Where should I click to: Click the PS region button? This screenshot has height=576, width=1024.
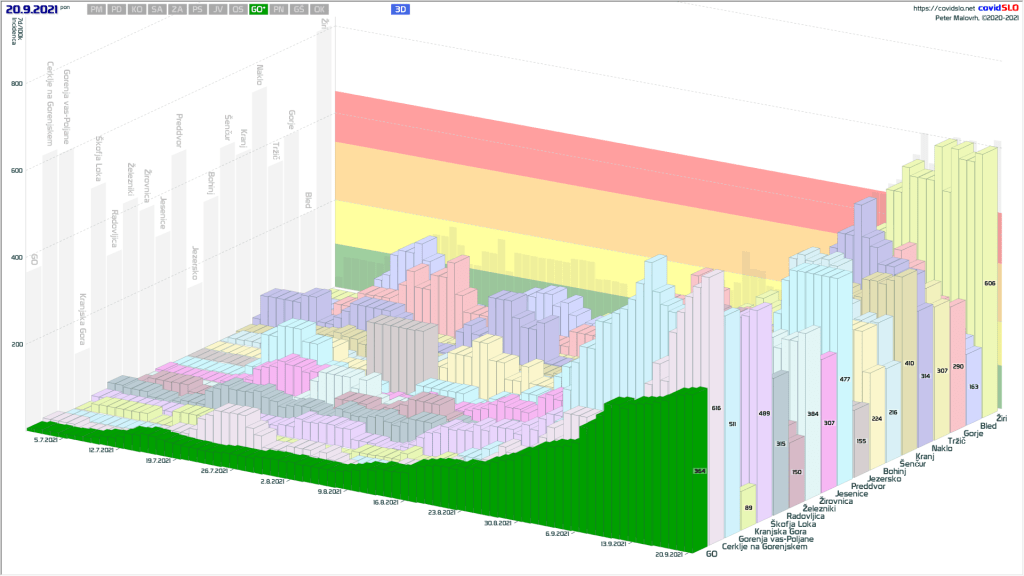[197, 9]
